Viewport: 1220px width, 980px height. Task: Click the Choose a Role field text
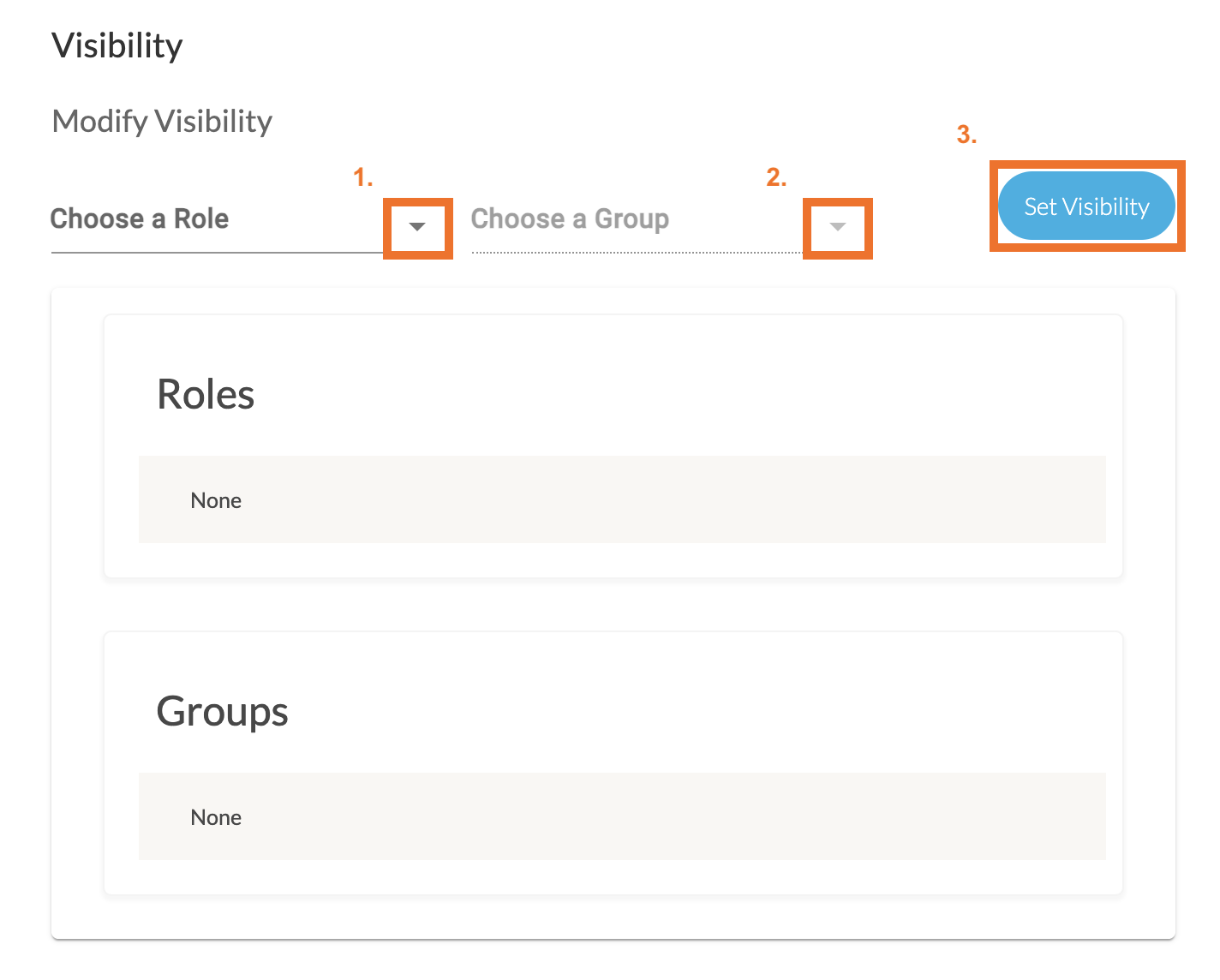(140, 219)
